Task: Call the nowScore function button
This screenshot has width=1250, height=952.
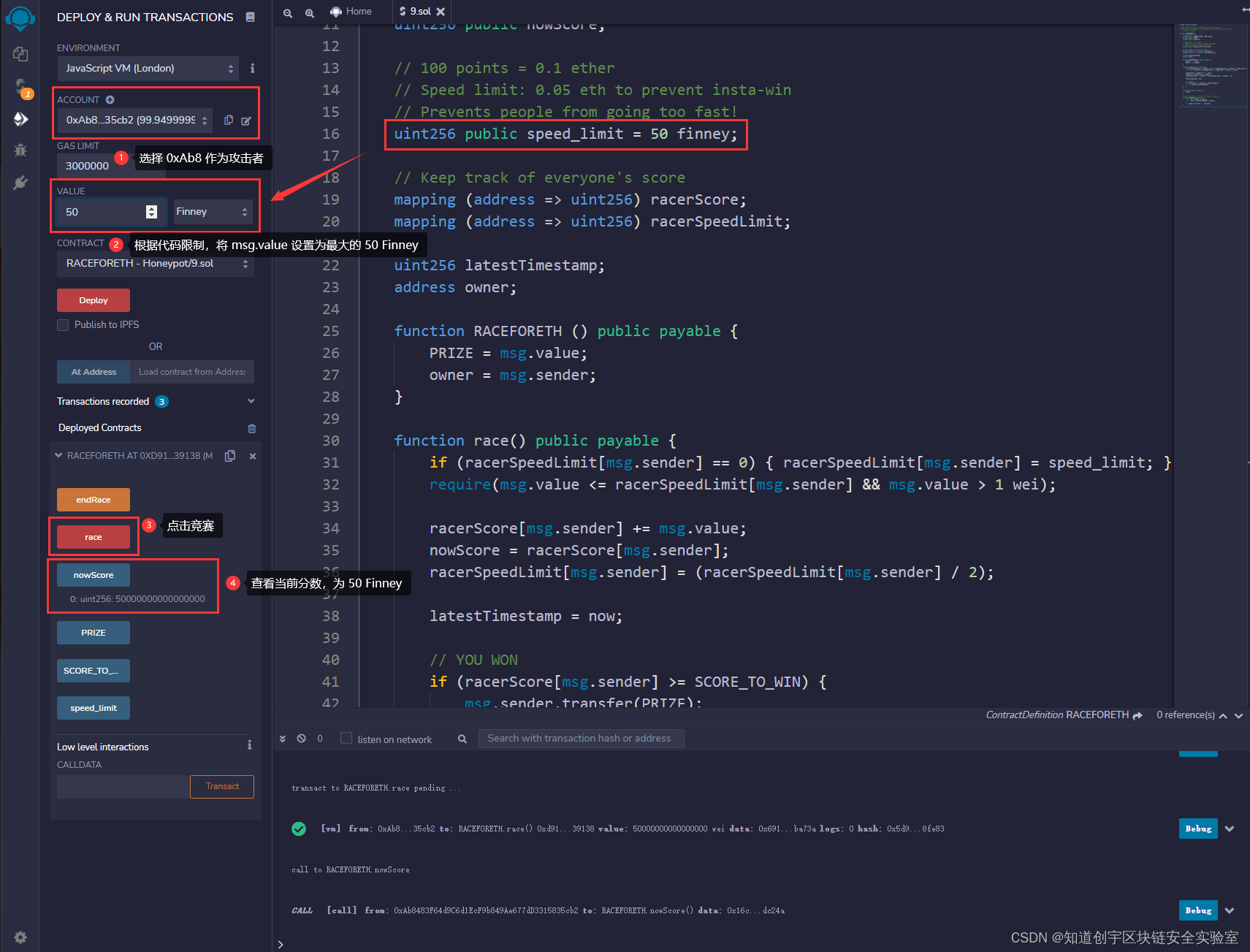Action: (x=94, y=575)
